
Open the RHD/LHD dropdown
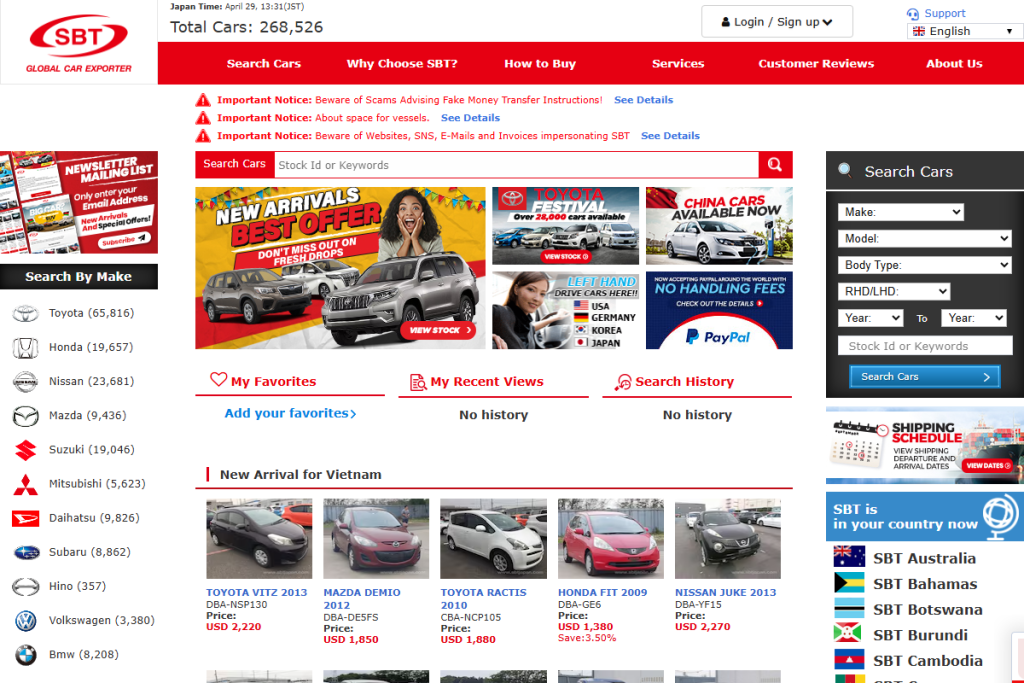(x=894, y=291)
